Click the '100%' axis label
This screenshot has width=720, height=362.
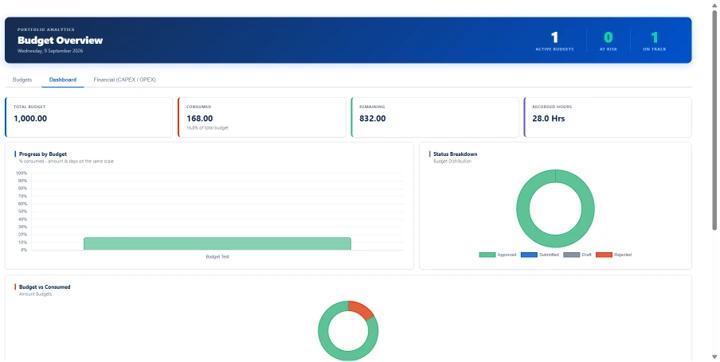tap(22, 173)
